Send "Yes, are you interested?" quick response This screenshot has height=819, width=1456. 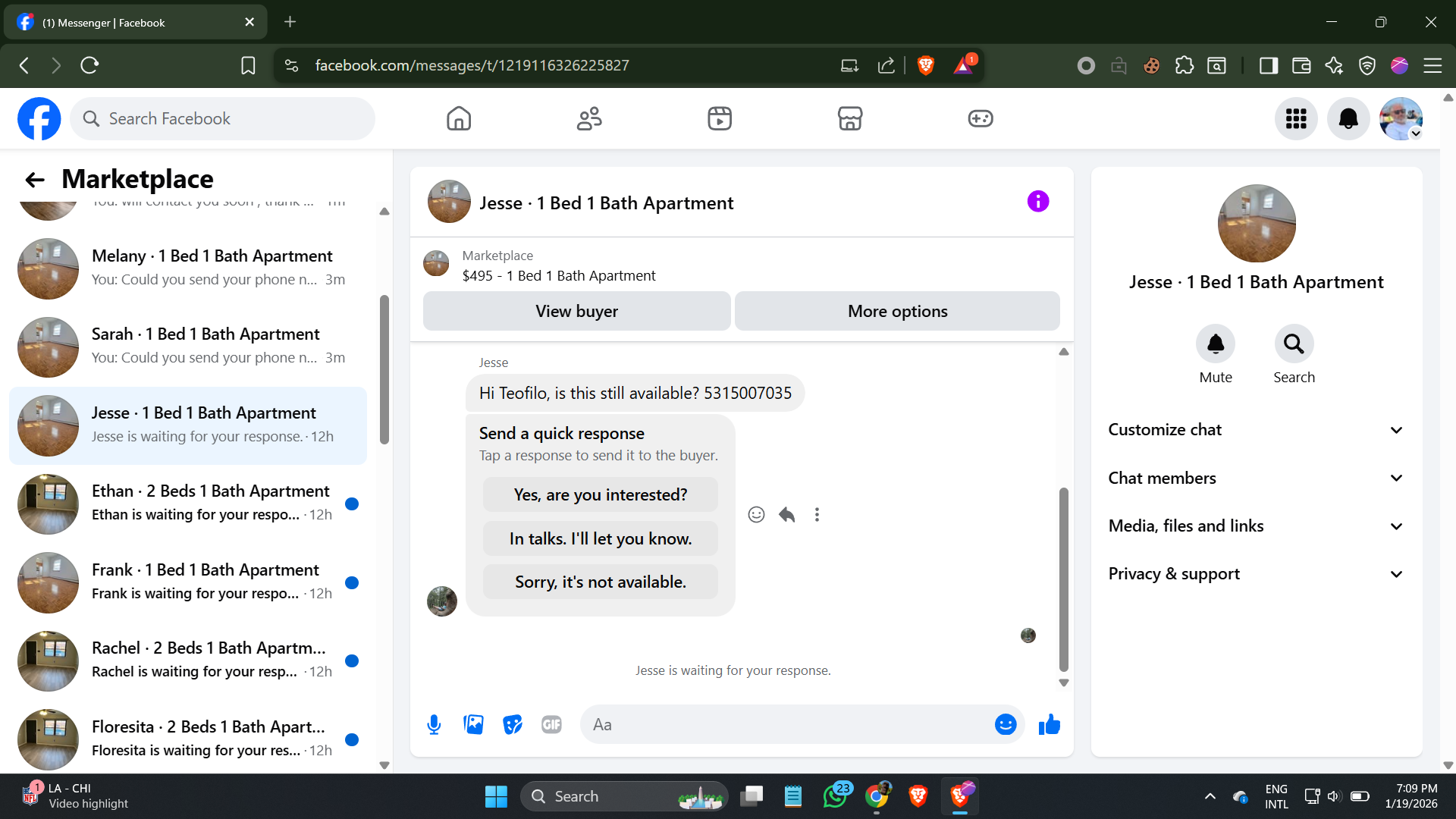click(600, 495)
